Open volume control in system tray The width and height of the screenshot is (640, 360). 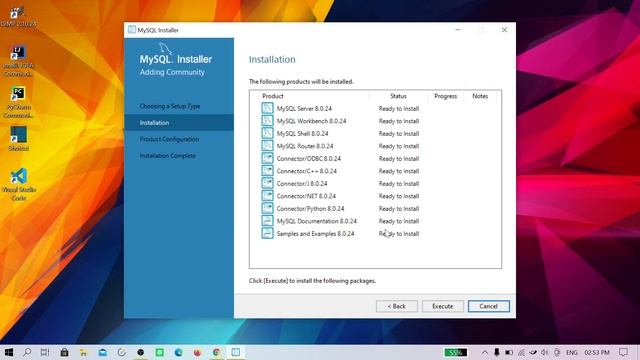coord(544,352)
